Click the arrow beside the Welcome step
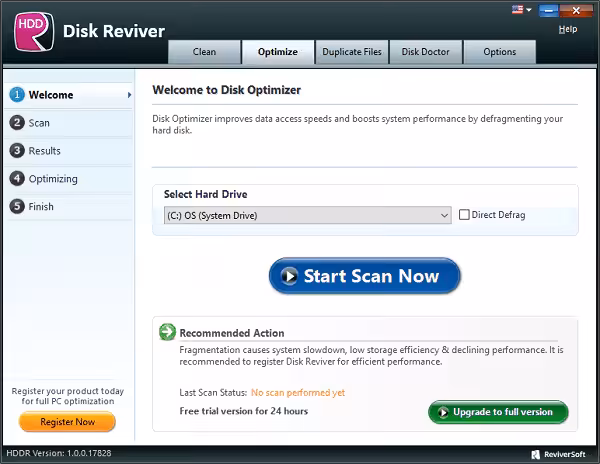The image size is (600, 464). pos(129,95)
